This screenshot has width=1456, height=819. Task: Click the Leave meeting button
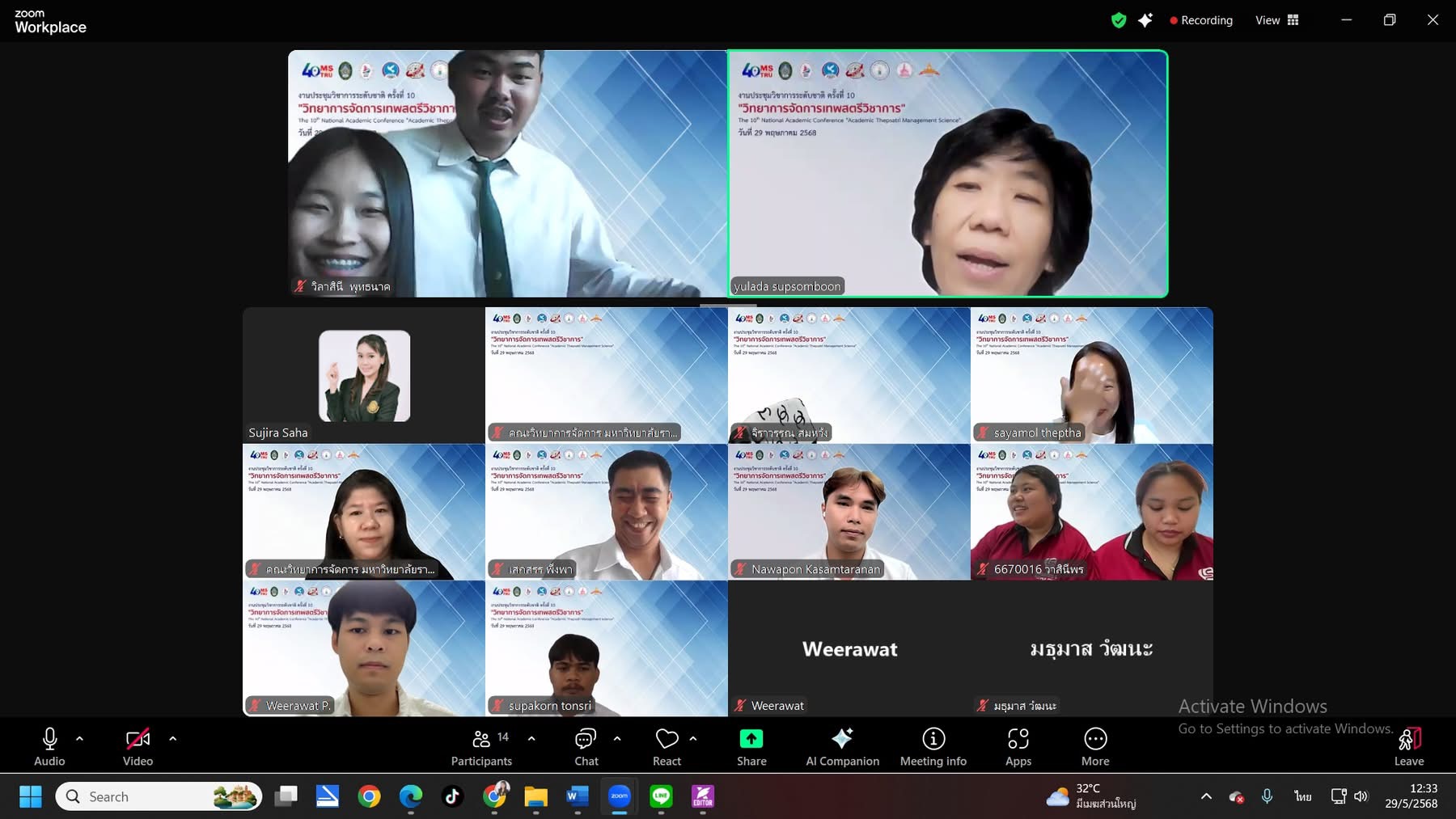[x=1408, y=747]
